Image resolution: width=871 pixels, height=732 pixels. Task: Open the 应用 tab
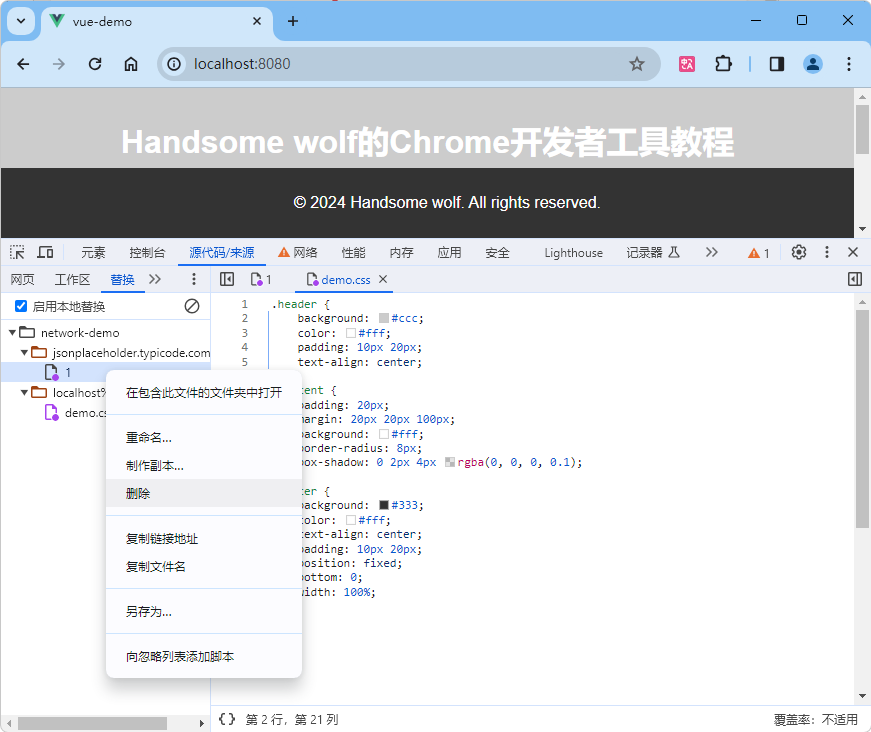click(449, 253)
